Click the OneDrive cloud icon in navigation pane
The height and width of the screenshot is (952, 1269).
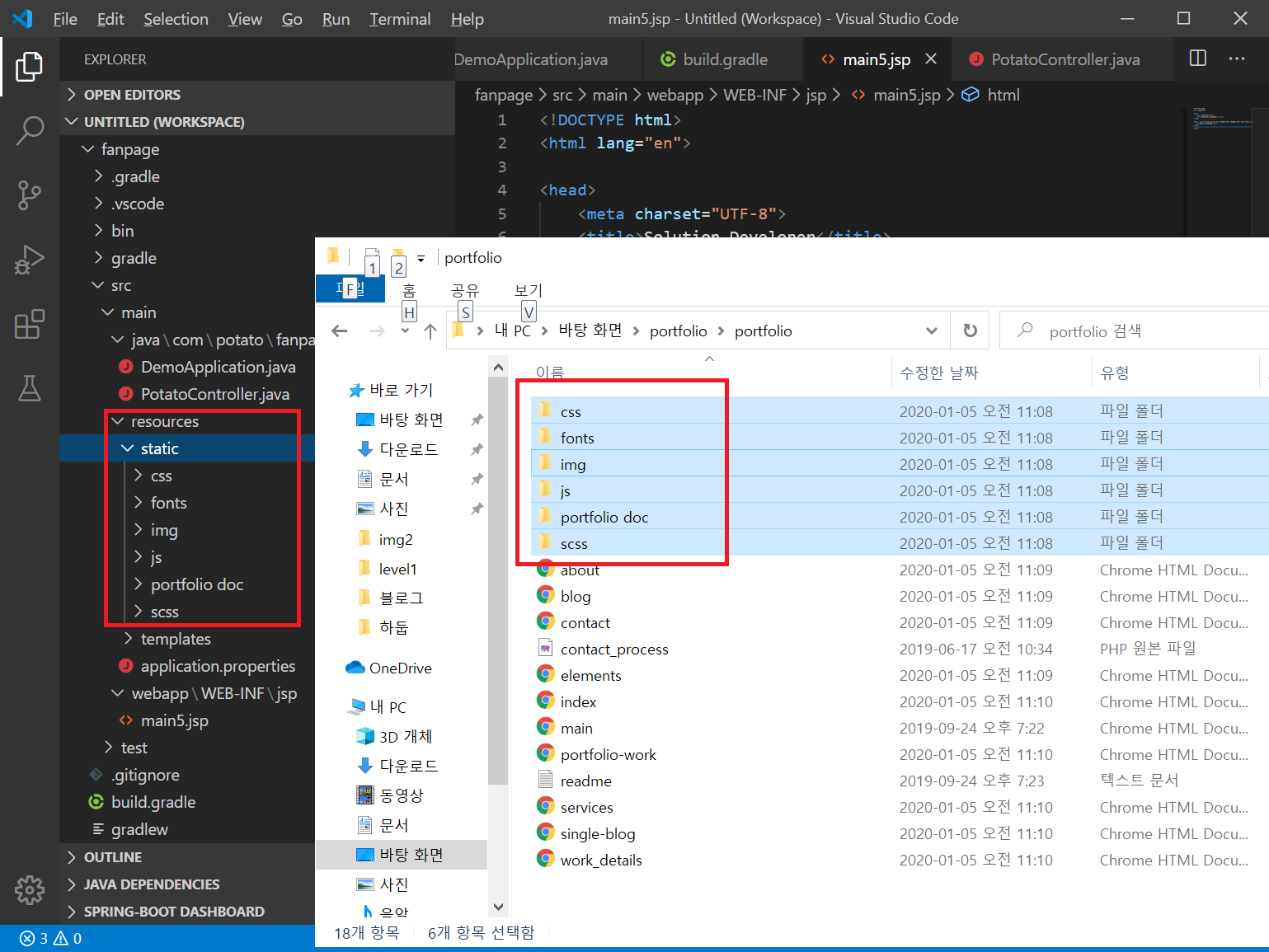point(355,668)
